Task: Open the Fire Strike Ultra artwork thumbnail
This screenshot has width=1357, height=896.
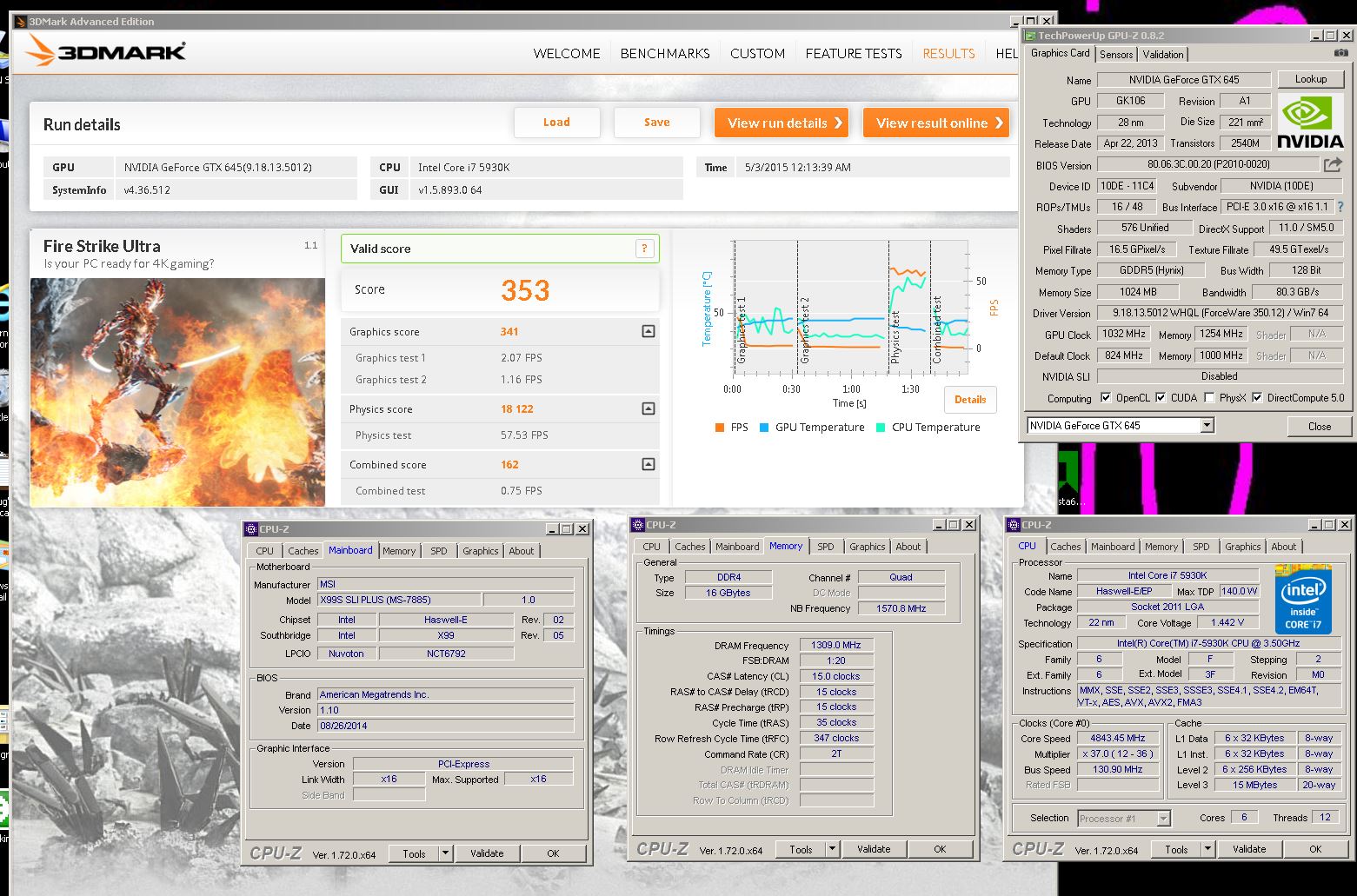Action: 177,392
